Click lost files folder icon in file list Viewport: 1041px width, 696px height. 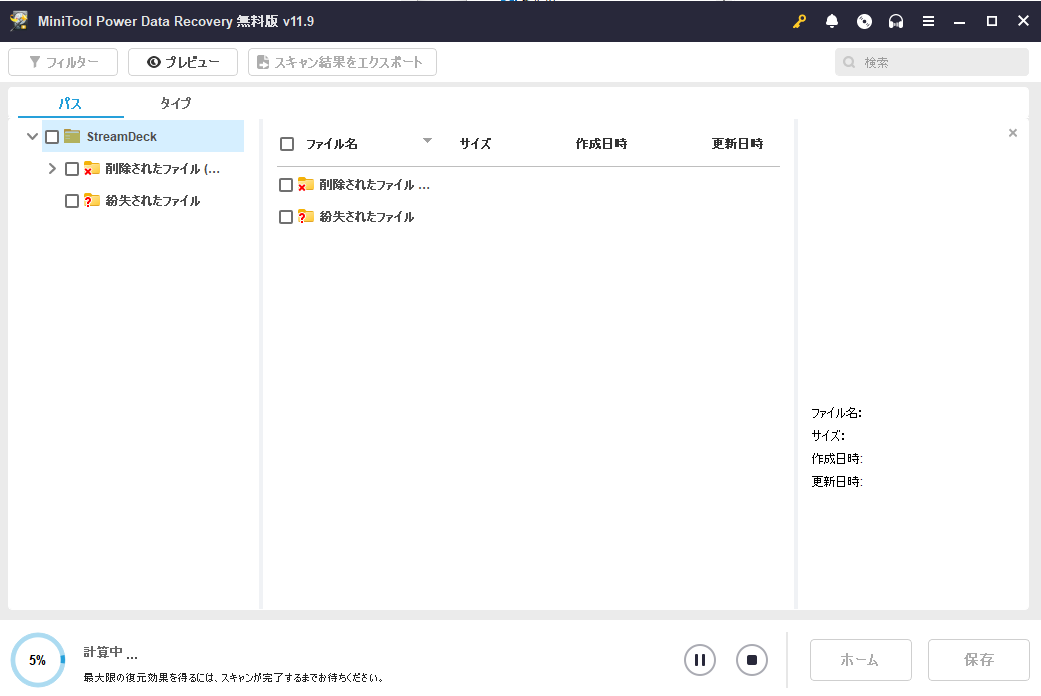pyautogui.click(x=305, y=217)
